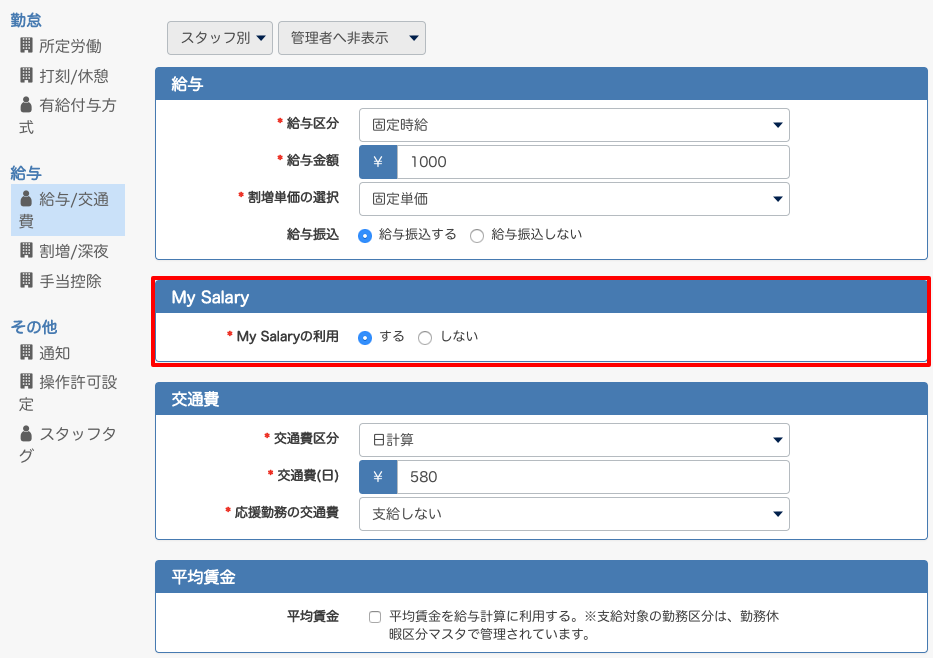The height and width of the screenshot is (658, 933).
Task: Click building icon beside 打刻/休憩
Action: click(x=26, y=75)
